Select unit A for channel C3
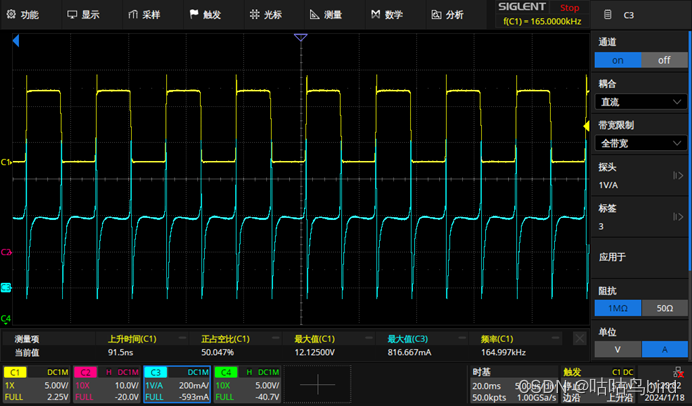Viewport: 692px width, 406px height. coord(664,349)
